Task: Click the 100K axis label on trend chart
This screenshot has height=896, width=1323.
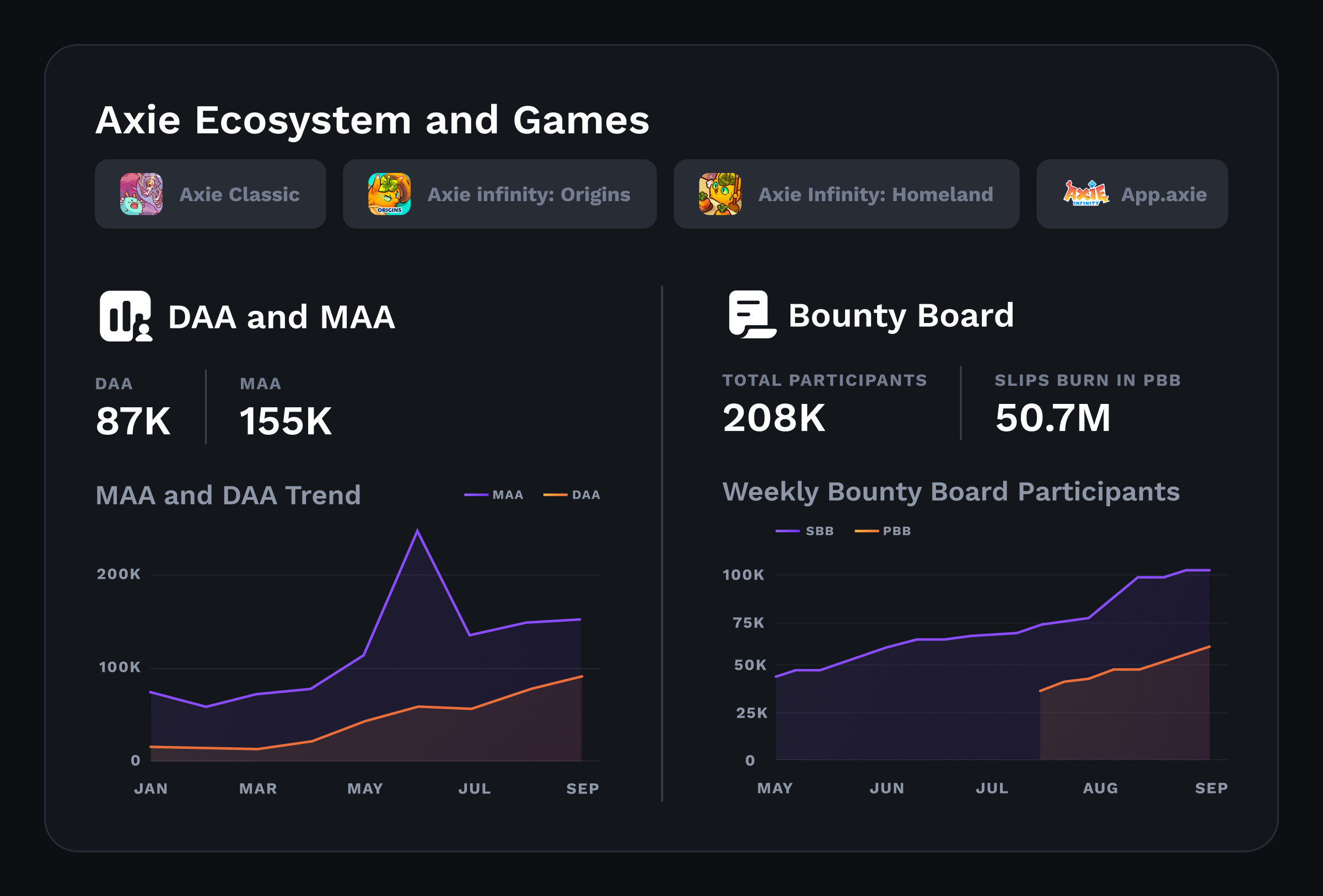Action: pyautogui.click(x=120, y=667)
